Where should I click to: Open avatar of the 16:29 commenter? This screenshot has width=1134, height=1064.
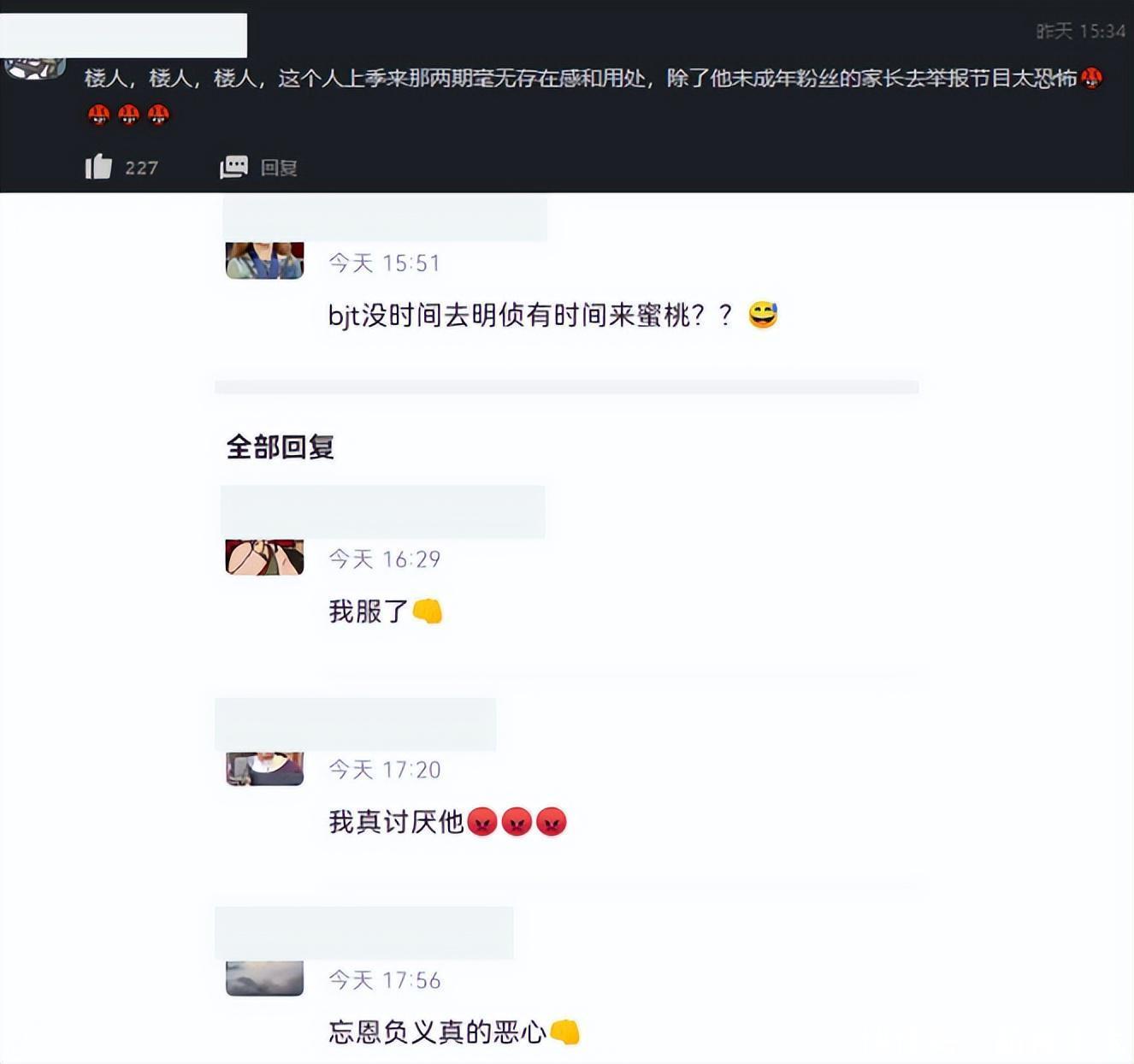264,558
